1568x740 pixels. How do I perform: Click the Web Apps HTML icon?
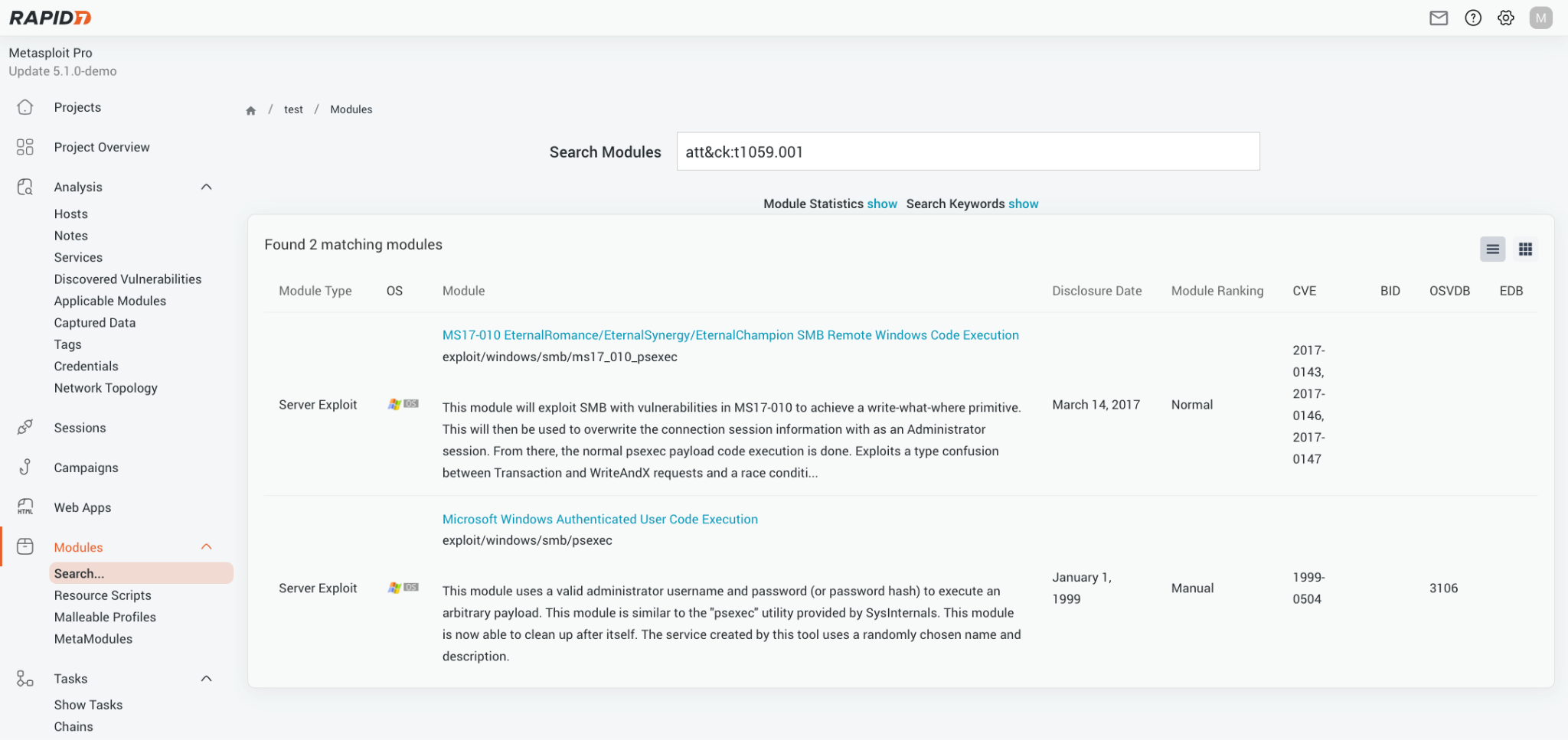[25, 507]
